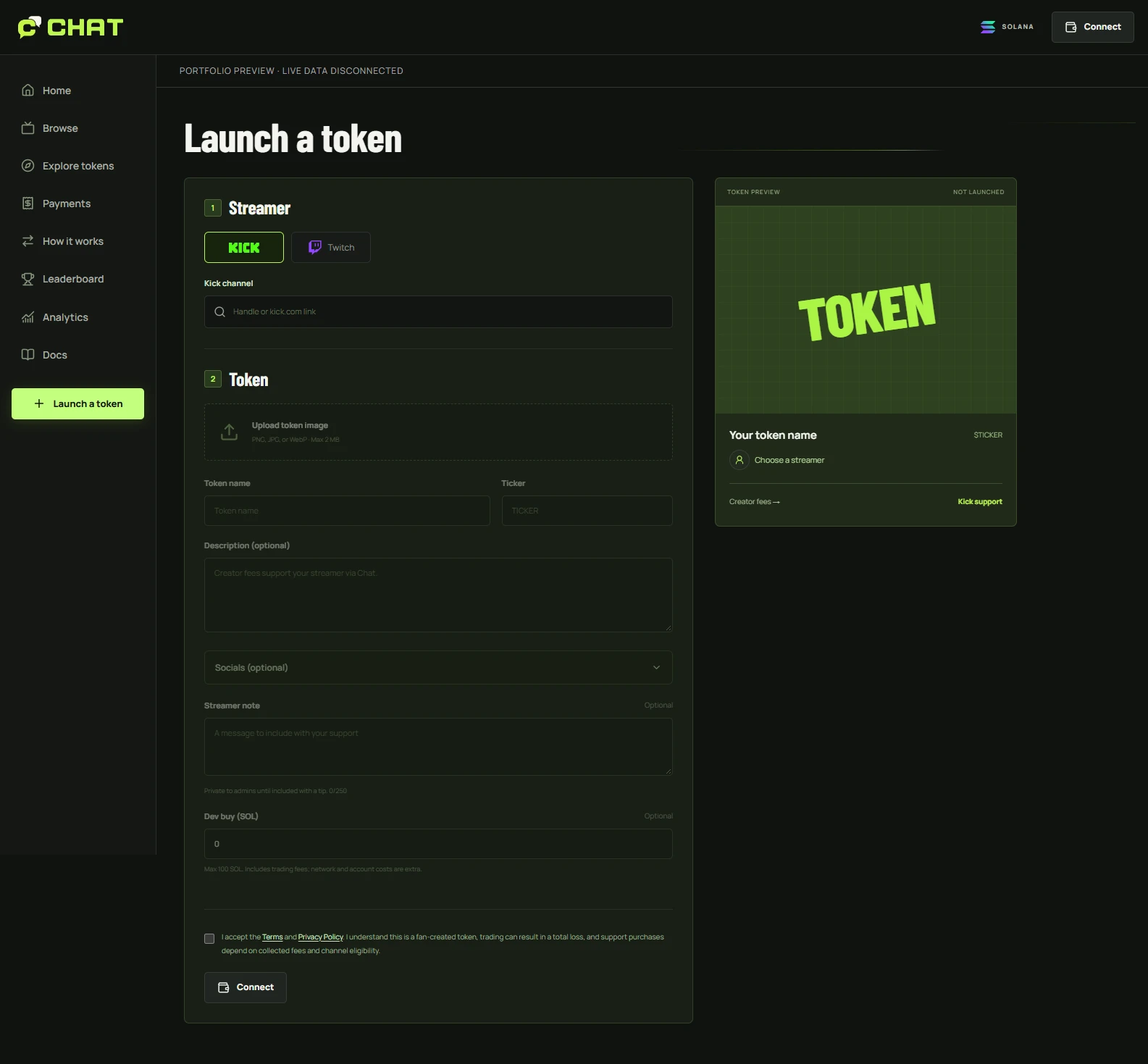Click into the Description text area

(438, 595)
